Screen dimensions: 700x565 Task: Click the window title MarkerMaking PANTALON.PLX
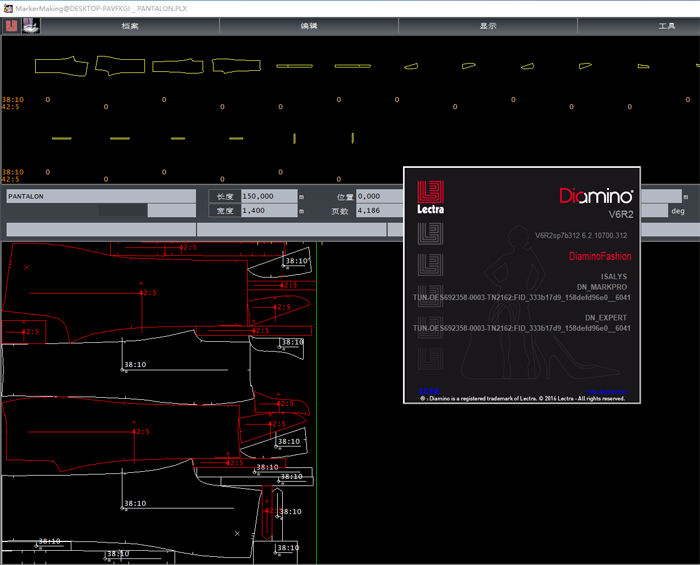(x=101, y=8)
